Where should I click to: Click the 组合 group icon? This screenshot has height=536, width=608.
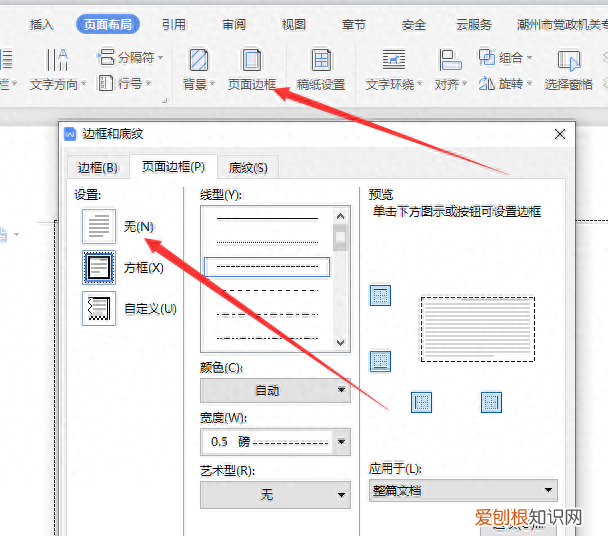coord(487,57)
